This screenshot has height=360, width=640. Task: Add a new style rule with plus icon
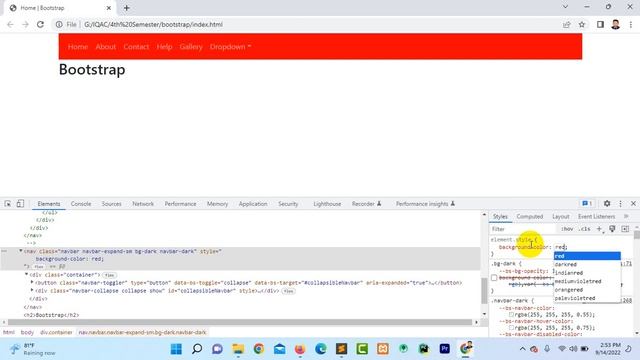point(599,229)
